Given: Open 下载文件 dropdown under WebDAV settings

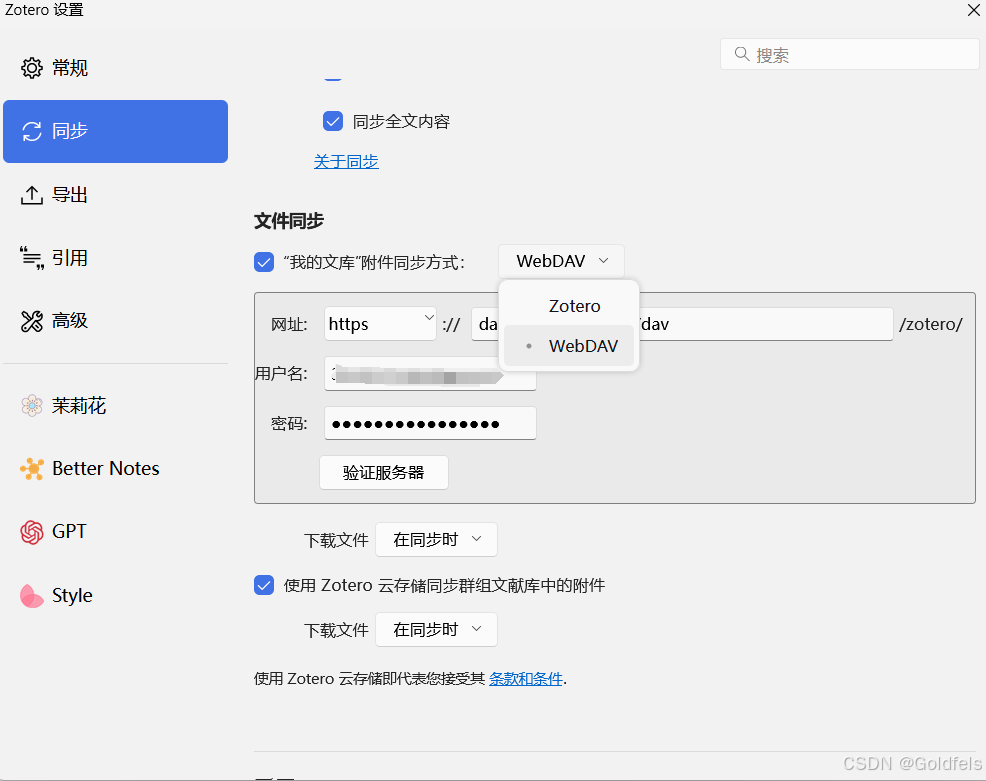Looking at the screenshot, I should pyautogui.click(x=436, y=540).
